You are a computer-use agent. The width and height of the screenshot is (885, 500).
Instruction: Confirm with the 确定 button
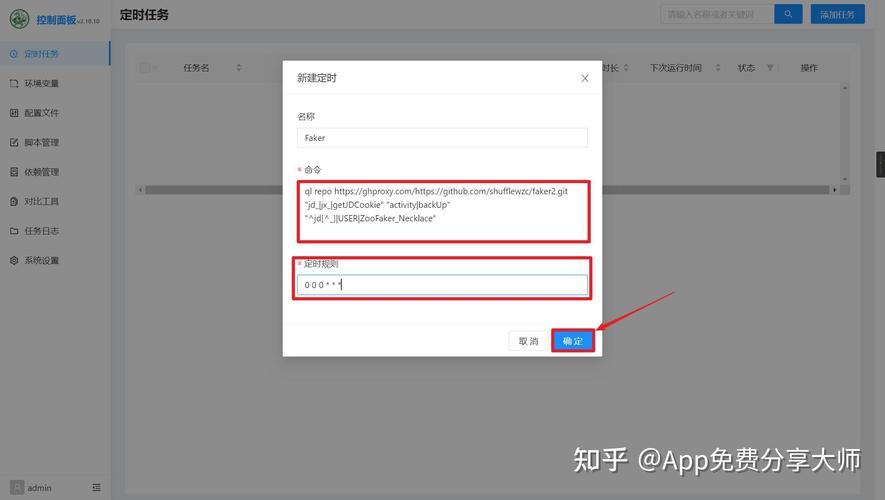coord(573,341)
